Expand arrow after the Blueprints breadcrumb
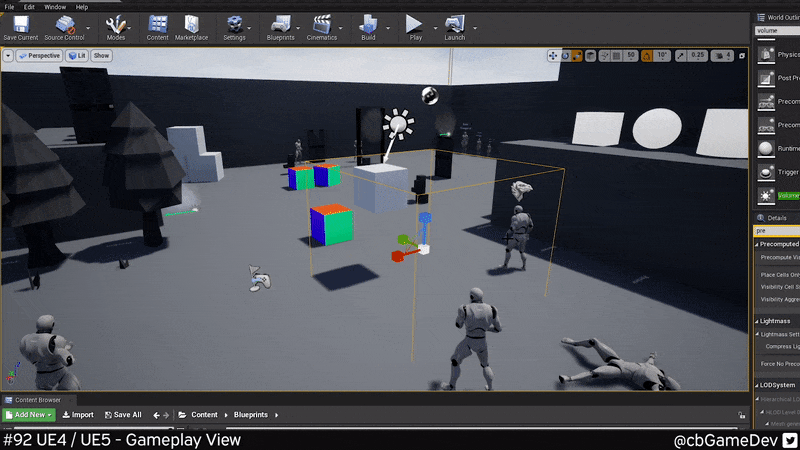 (x=277, y=415)
